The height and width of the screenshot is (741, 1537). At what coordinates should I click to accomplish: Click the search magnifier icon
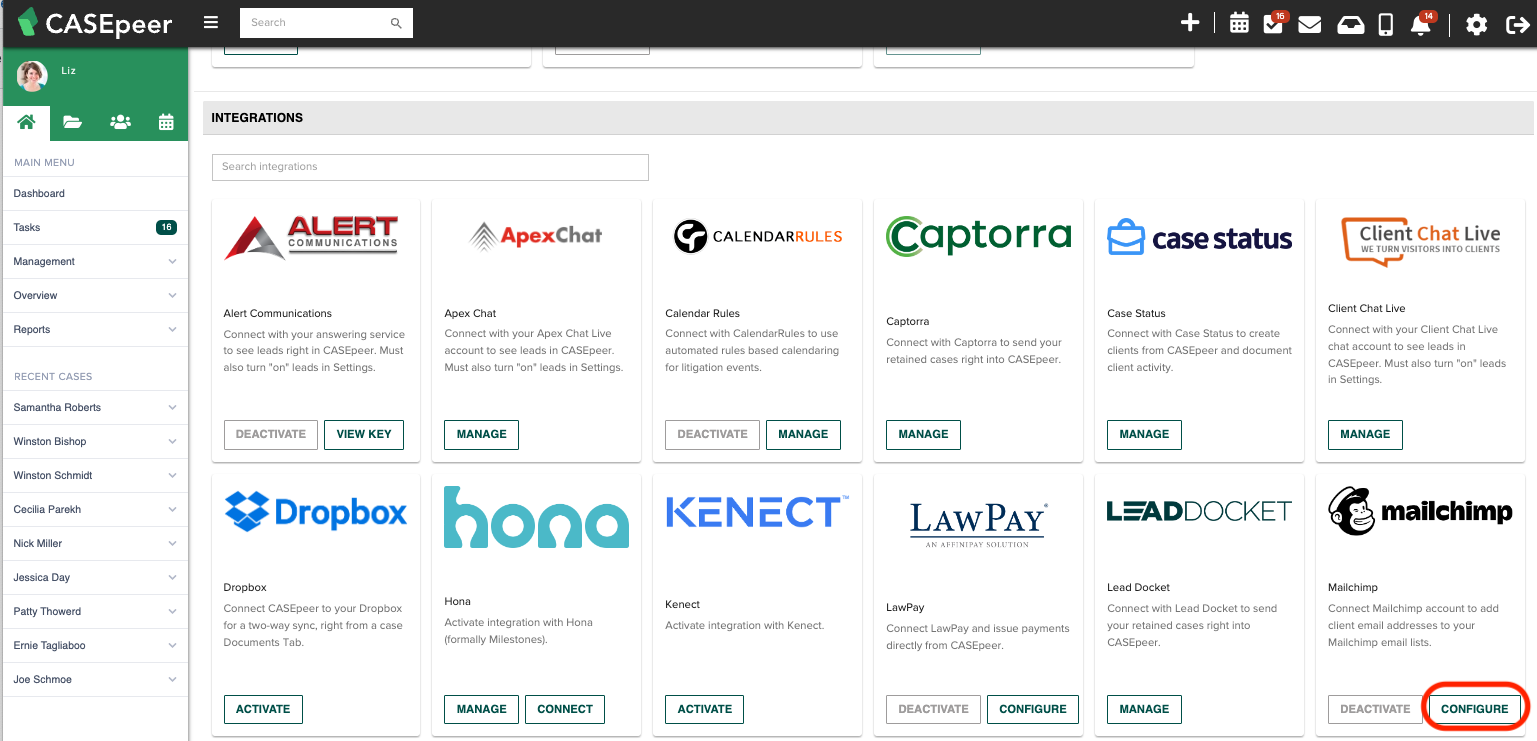[396, 23]
